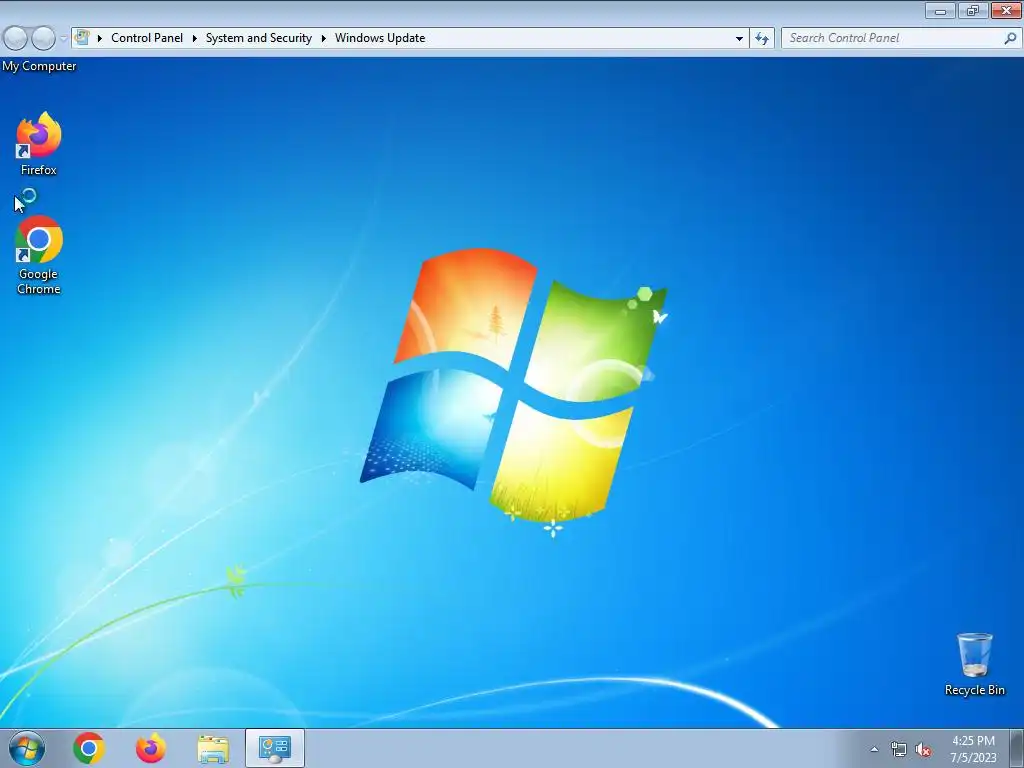This screenshot has width=1024, height=768.
Task: Expand the arrow after Control Panel breadcrumb
Action: (195, 38)
